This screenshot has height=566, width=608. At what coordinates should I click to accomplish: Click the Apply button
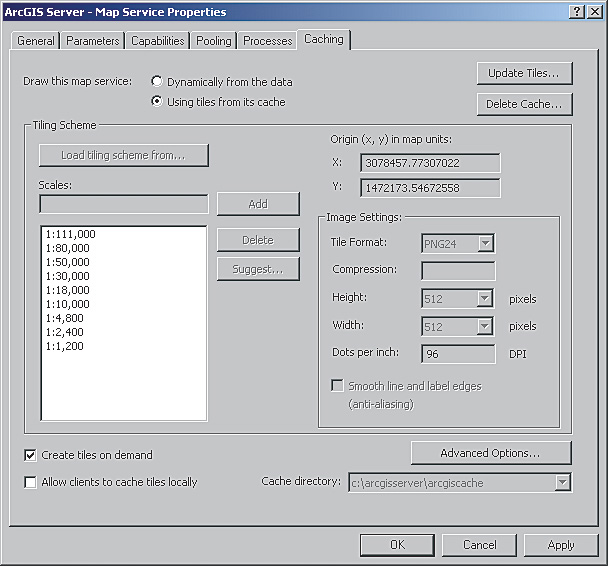561,545
